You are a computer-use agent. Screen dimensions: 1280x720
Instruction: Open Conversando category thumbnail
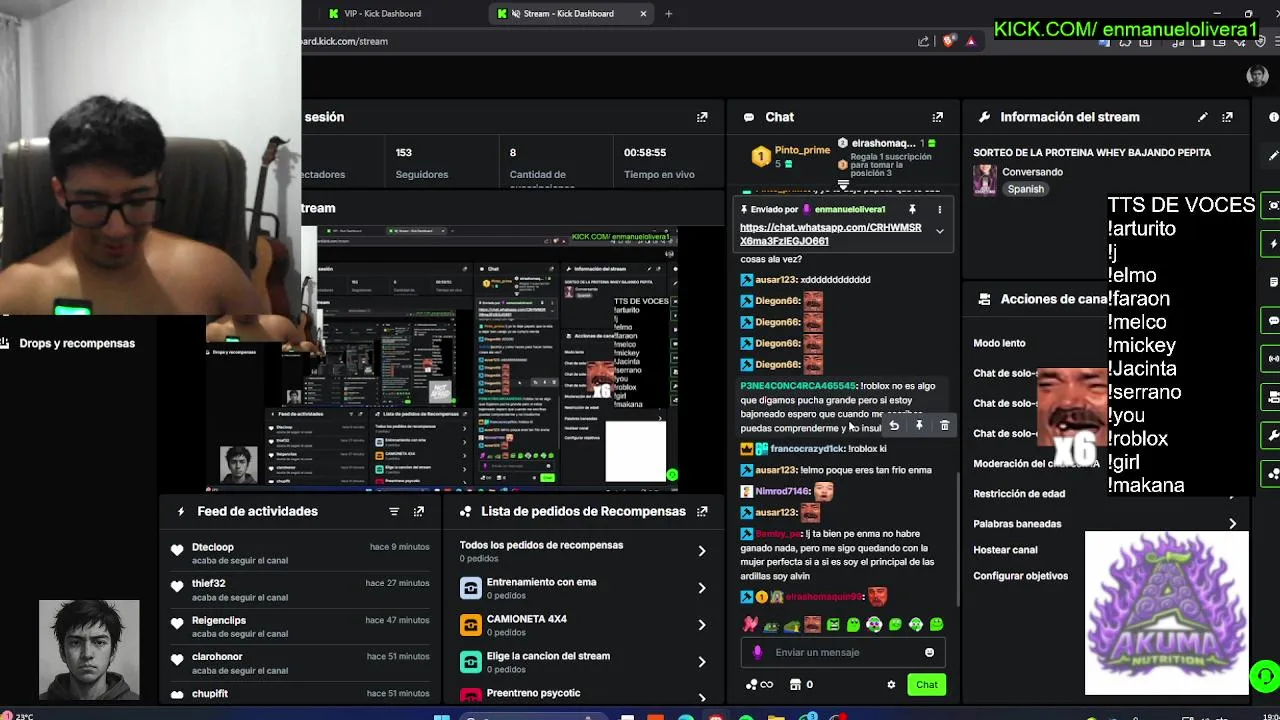pyautogui.click(x=985, y=180)
